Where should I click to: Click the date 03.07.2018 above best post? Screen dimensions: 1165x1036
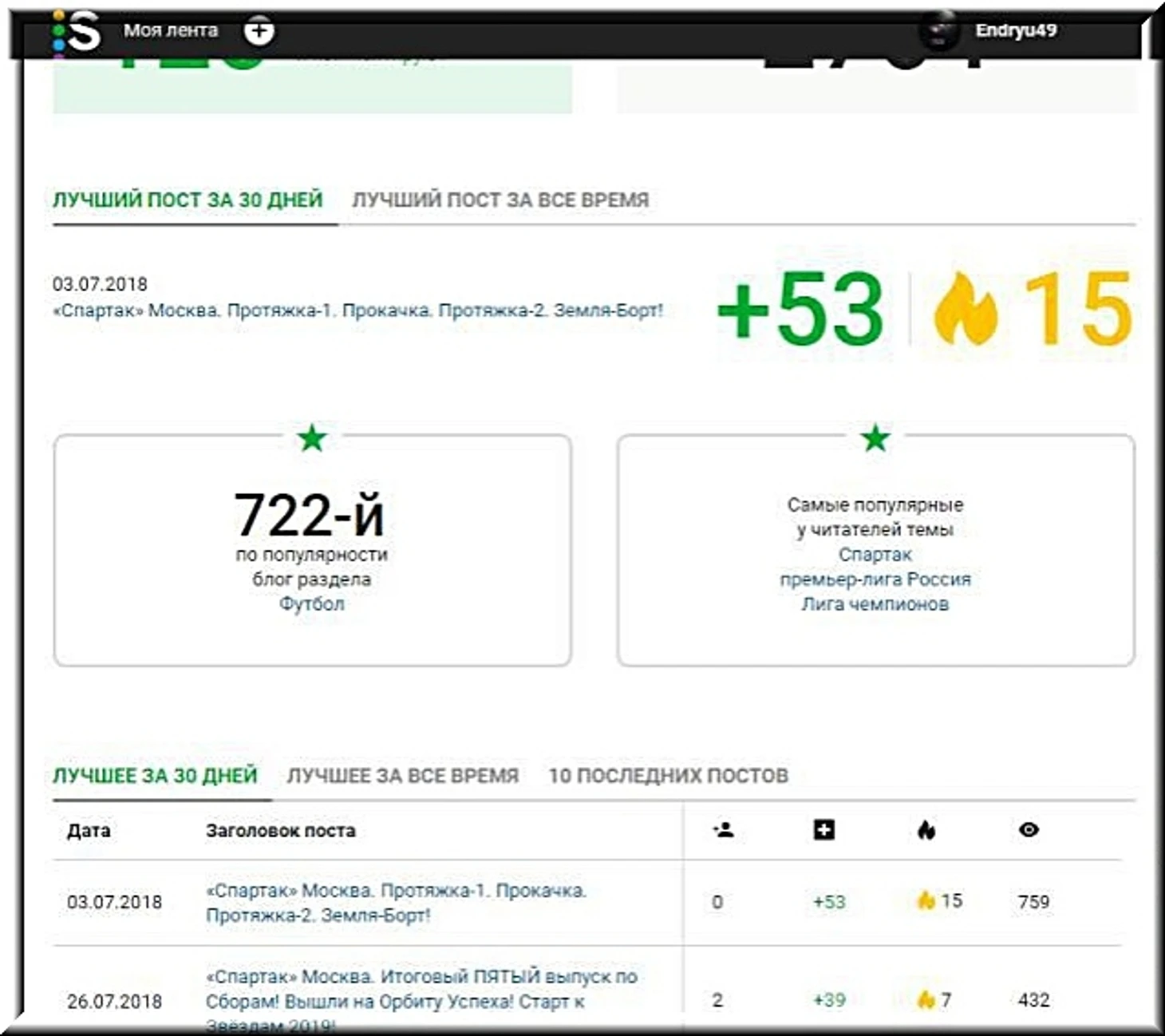[x=100, y=284]
